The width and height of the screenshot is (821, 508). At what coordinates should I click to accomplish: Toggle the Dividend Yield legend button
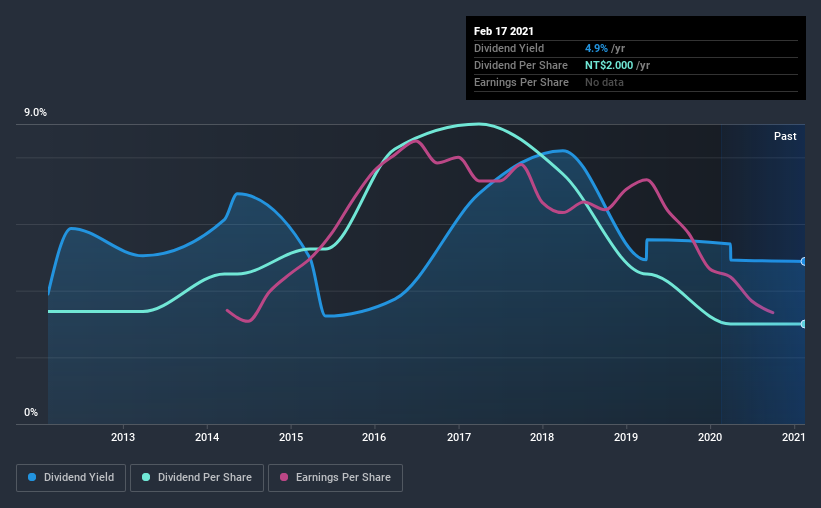(71, 478)
